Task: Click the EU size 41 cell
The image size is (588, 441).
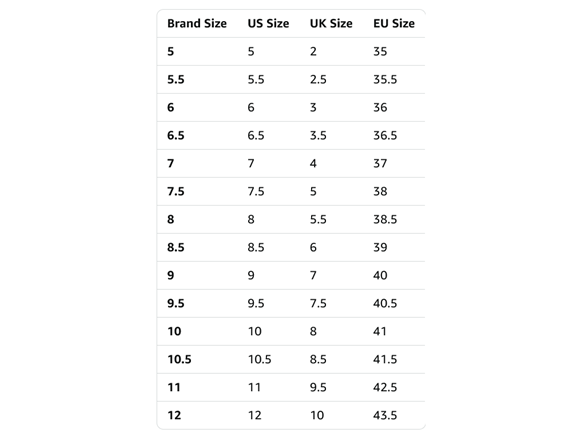Action: pyautogui.click(x=380, y=332)
